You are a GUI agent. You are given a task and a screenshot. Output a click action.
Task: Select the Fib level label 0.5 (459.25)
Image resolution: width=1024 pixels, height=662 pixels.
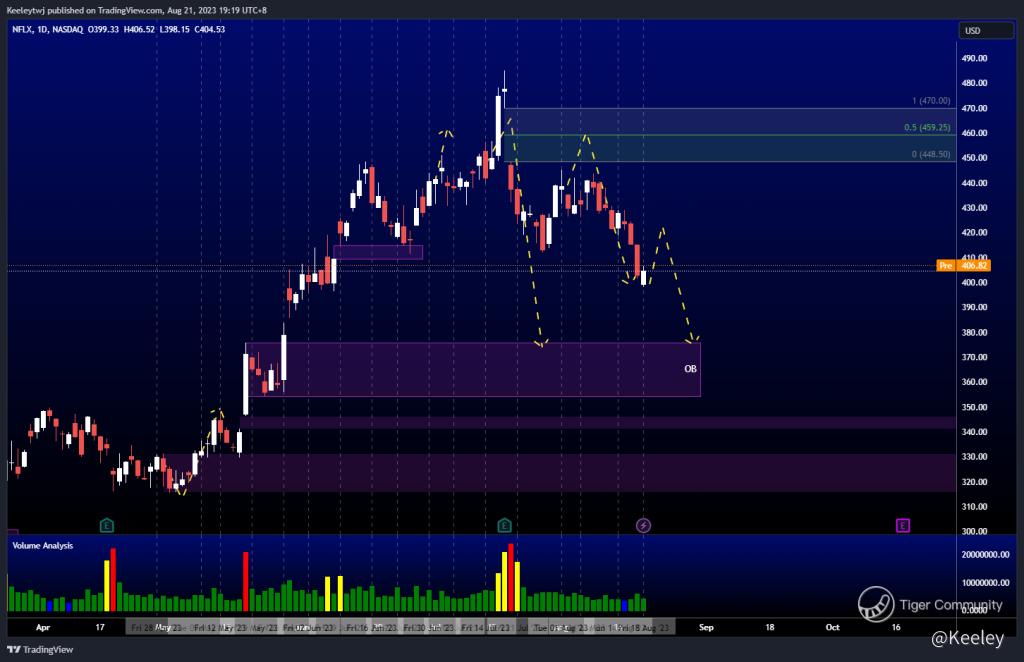click(x=927, y=127)
